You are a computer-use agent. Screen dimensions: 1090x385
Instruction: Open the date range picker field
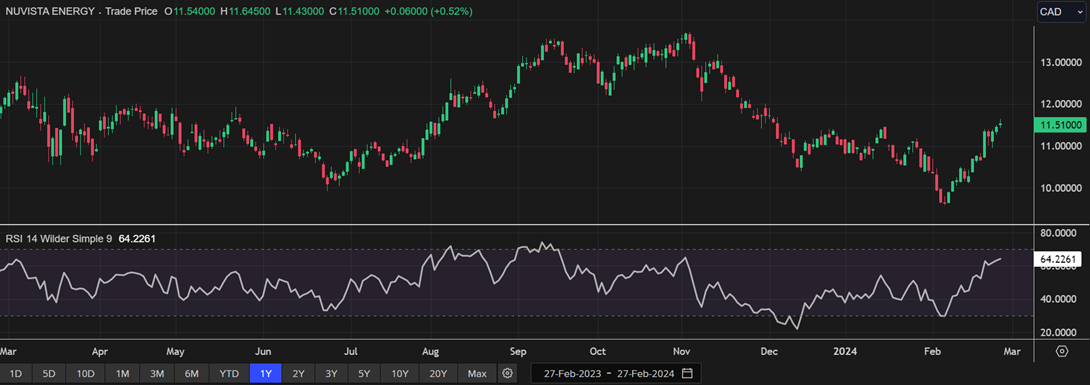pyautogui.click(x=616, y=373)
